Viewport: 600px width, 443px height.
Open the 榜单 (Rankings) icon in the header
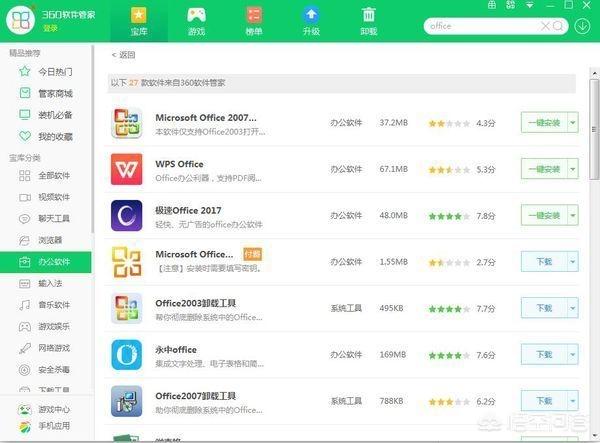[x=254, y=16]
